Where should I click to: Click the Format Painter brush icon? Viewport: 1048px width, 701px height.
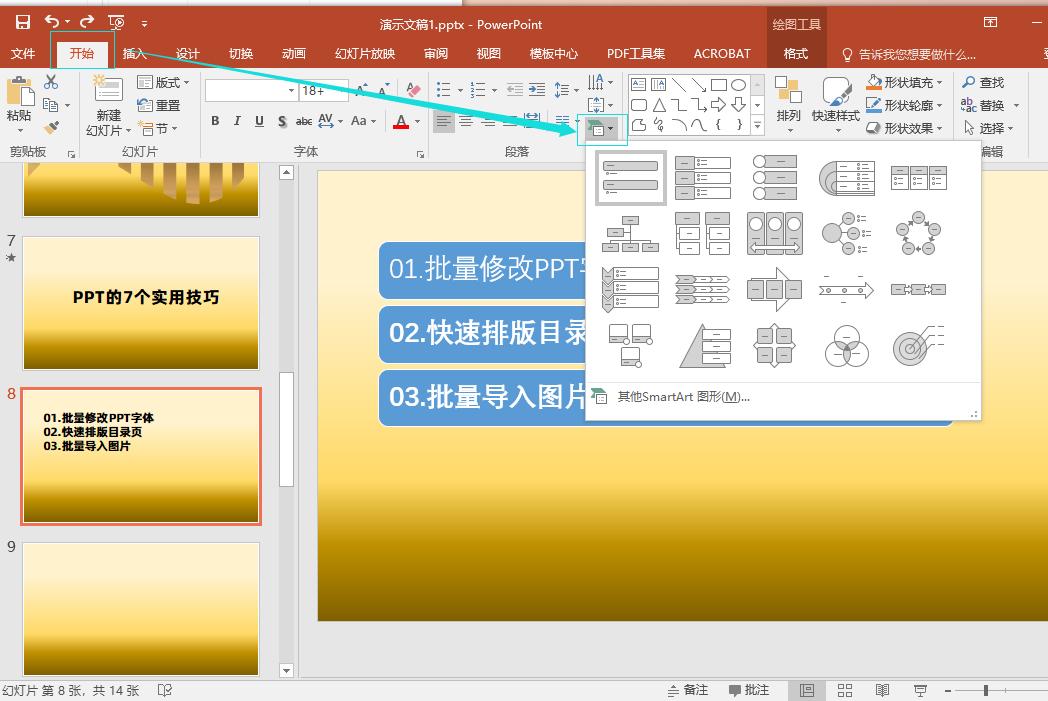pyautogui.click(x=51, y=127)
